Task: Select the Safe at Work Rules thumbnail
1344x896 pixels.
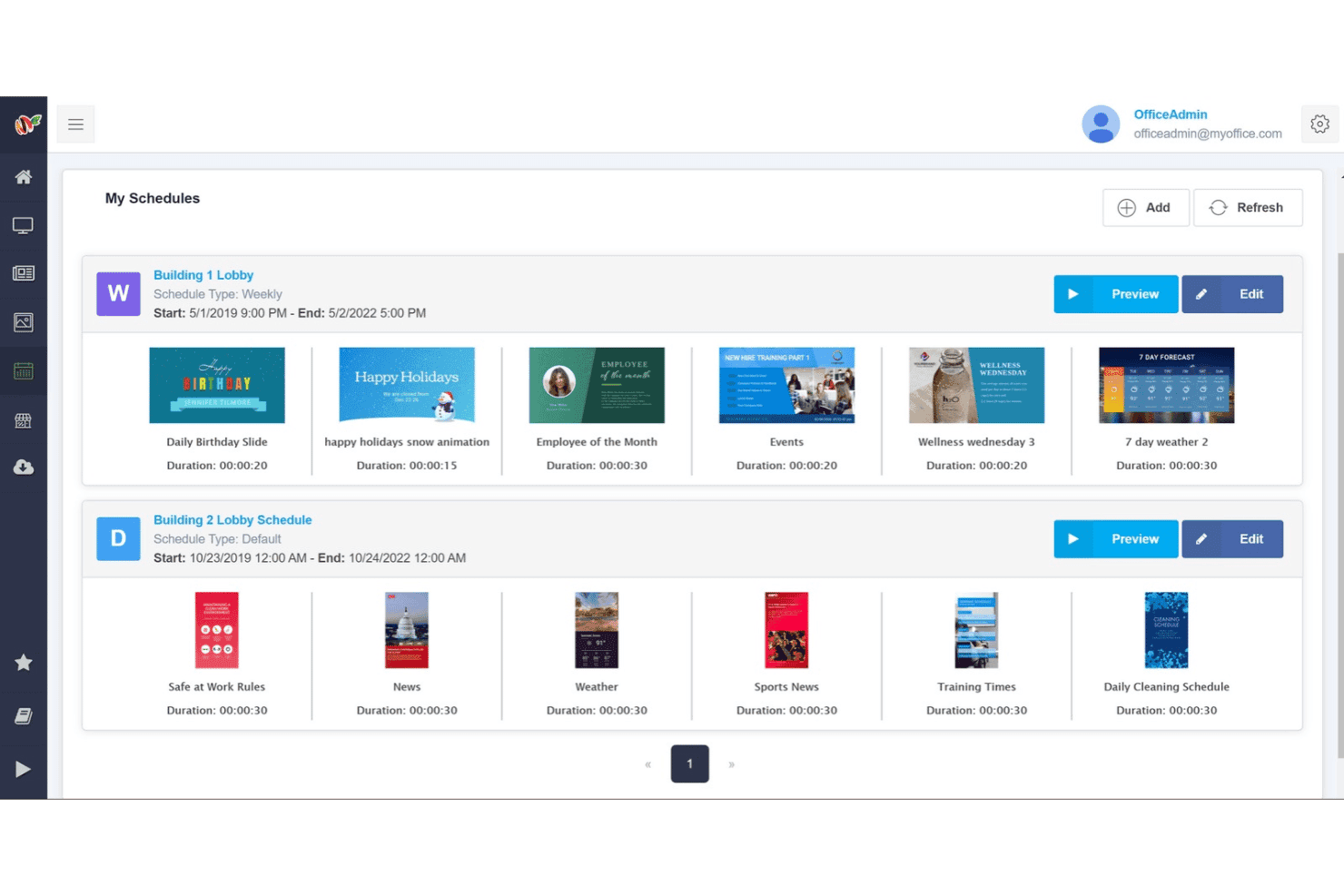Action: pyautogui.click(x=217, y=630)
